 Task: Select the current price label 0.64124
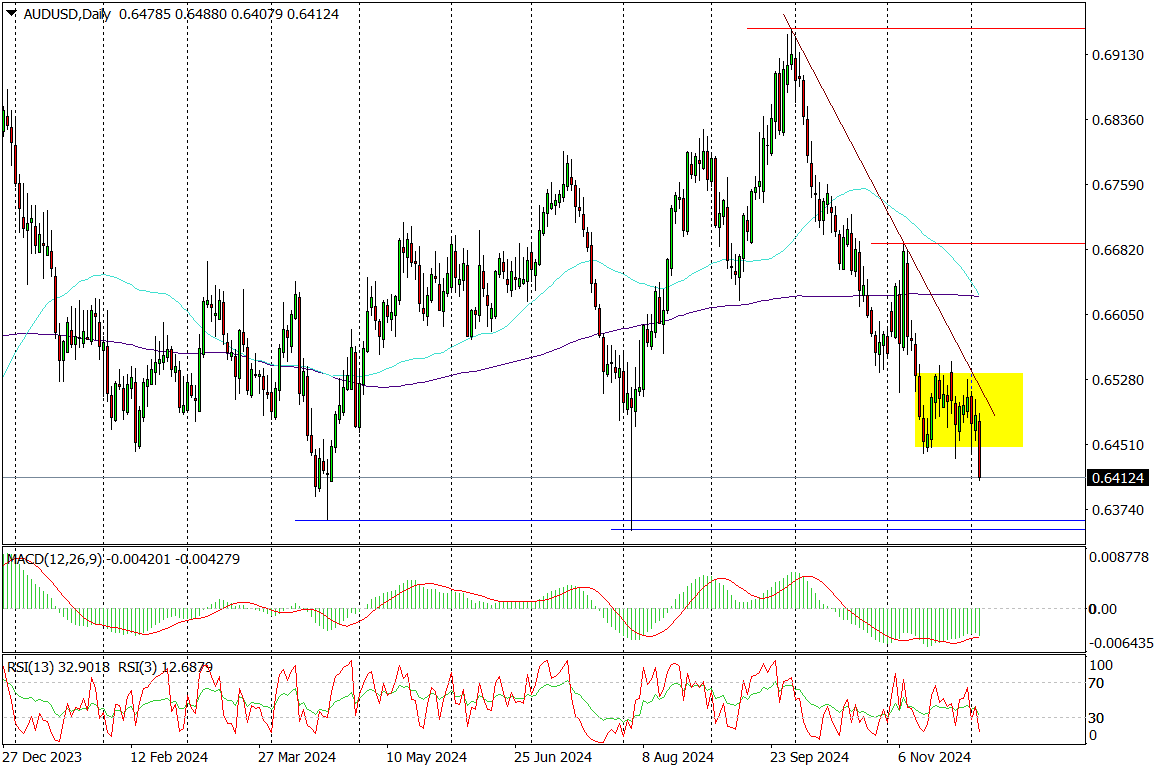(1118, 478)
